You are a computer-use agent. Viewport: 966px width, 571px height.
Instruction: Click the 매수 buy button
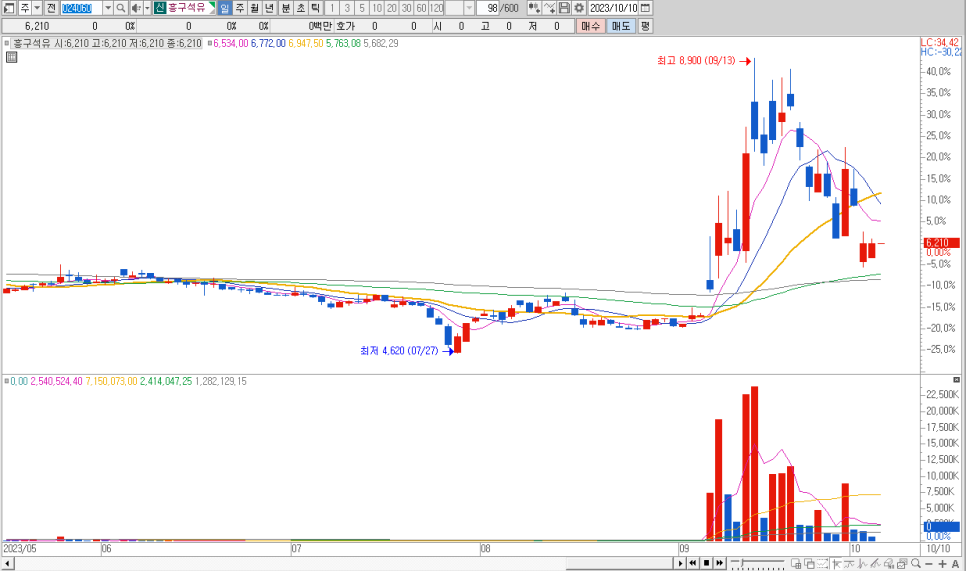591,26
